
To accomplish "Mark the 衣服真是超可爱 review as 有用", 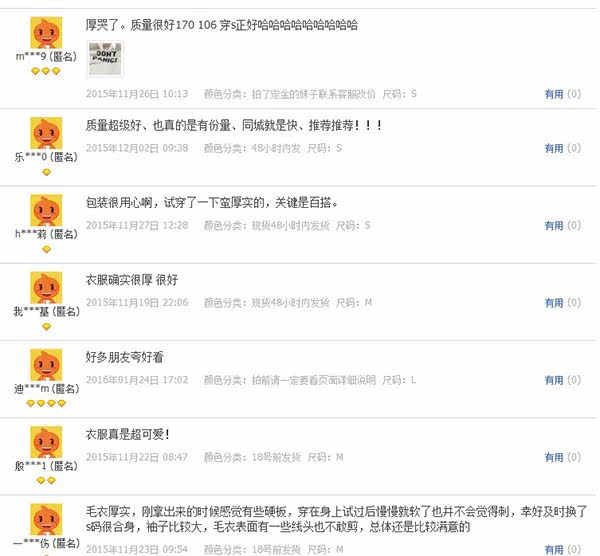I will tap(554, 457).
